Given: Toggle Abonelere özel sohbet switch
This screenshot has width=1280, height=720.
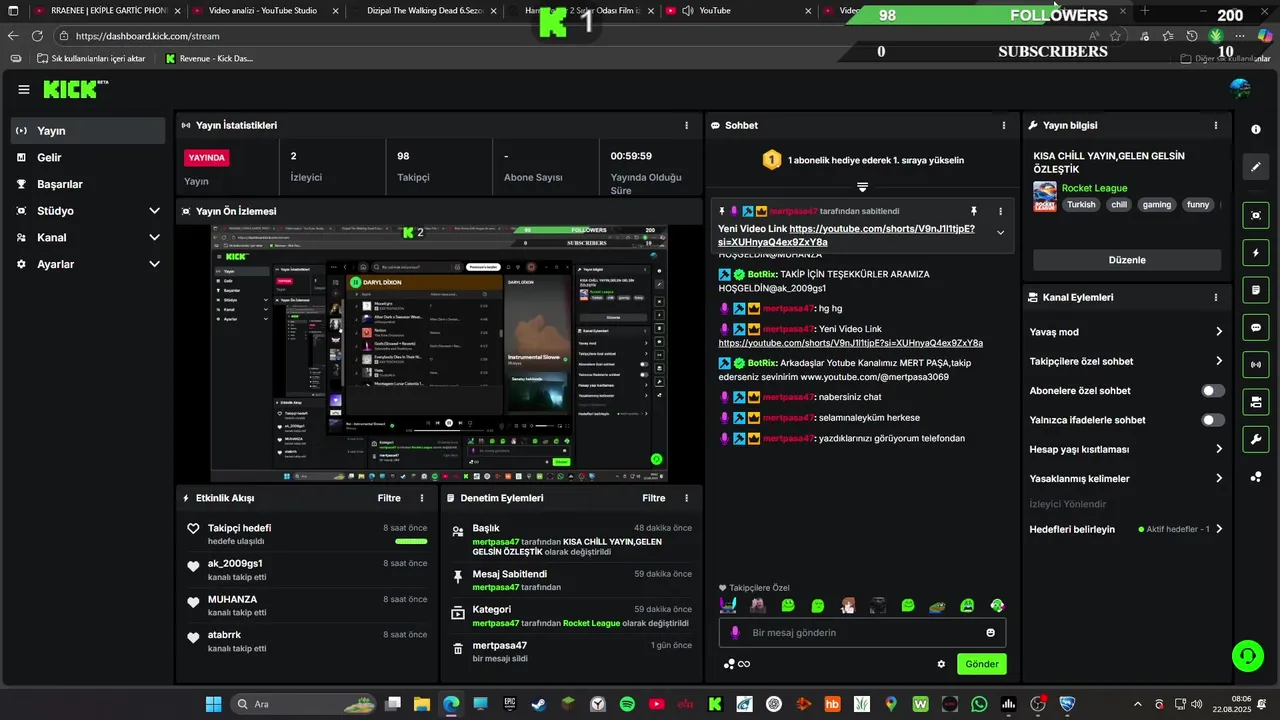Looking at the screenshot, I should [1212, 391].
